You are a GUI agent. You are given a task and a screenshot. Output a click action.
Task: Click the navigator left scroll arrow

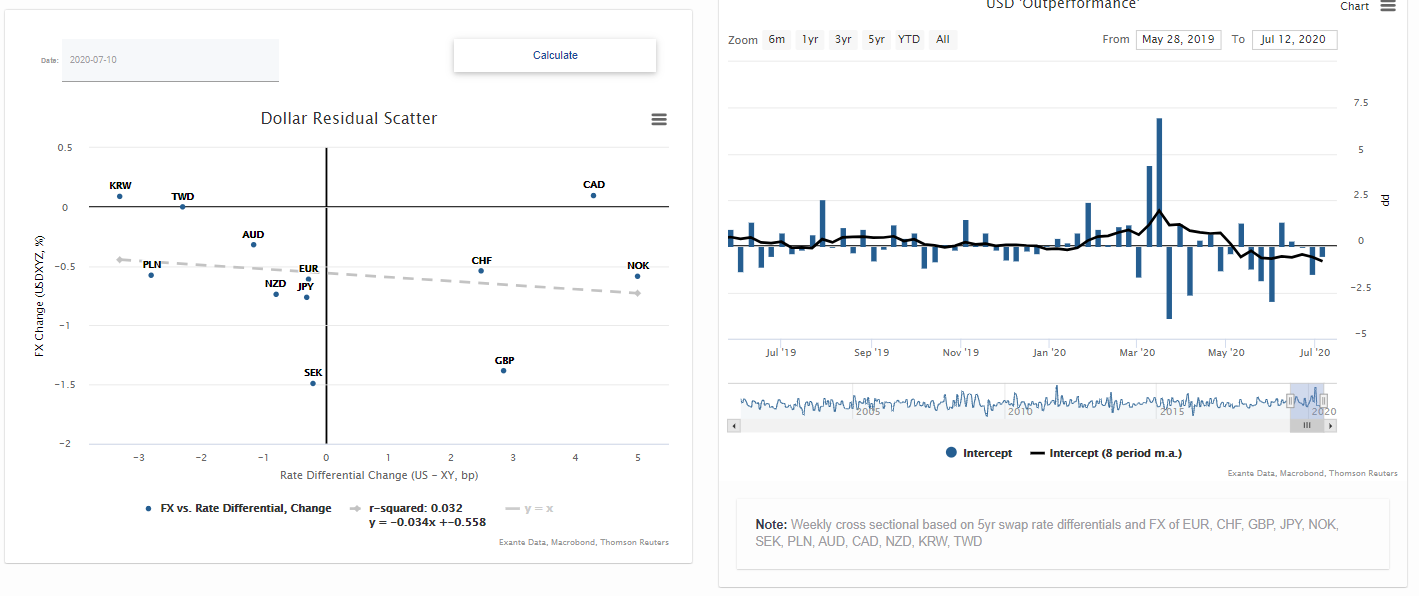coord(734,426)
